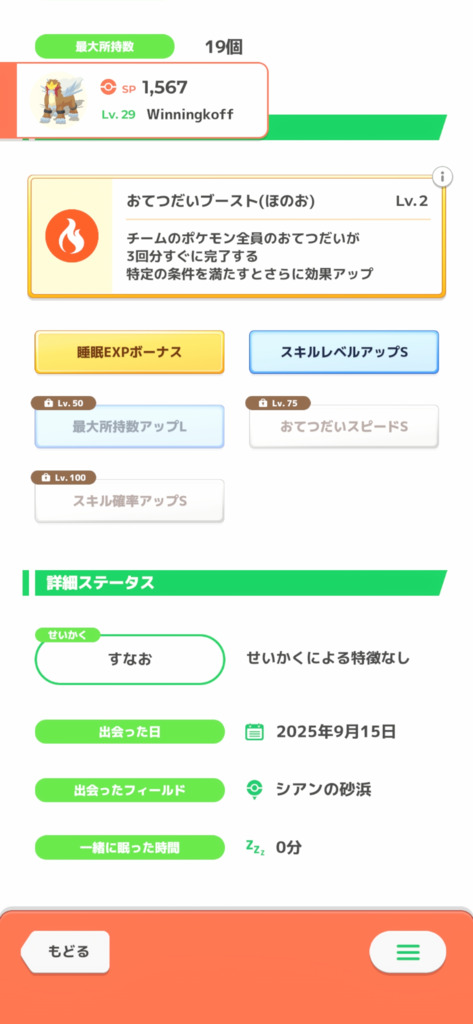Tap the Zzz sleep time icon

pos(255,848)
